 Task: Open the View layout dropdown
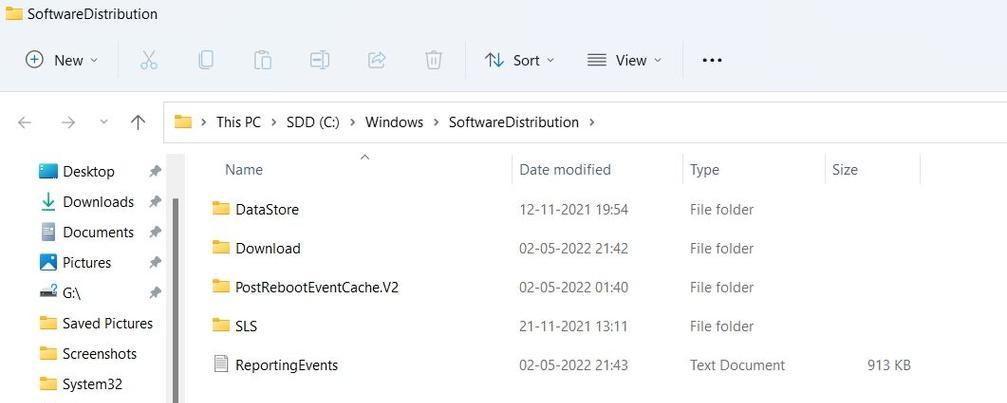[624, 60]
